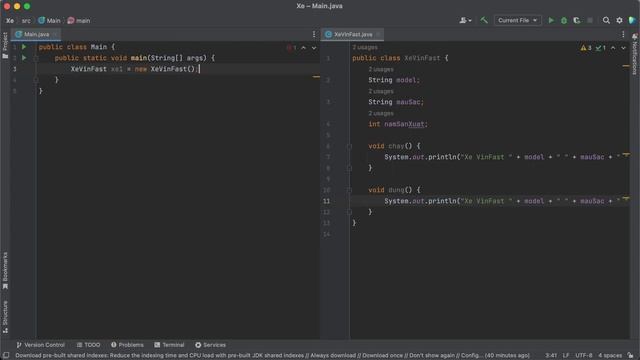Open the Project tool window

click(x=5, y=44)
